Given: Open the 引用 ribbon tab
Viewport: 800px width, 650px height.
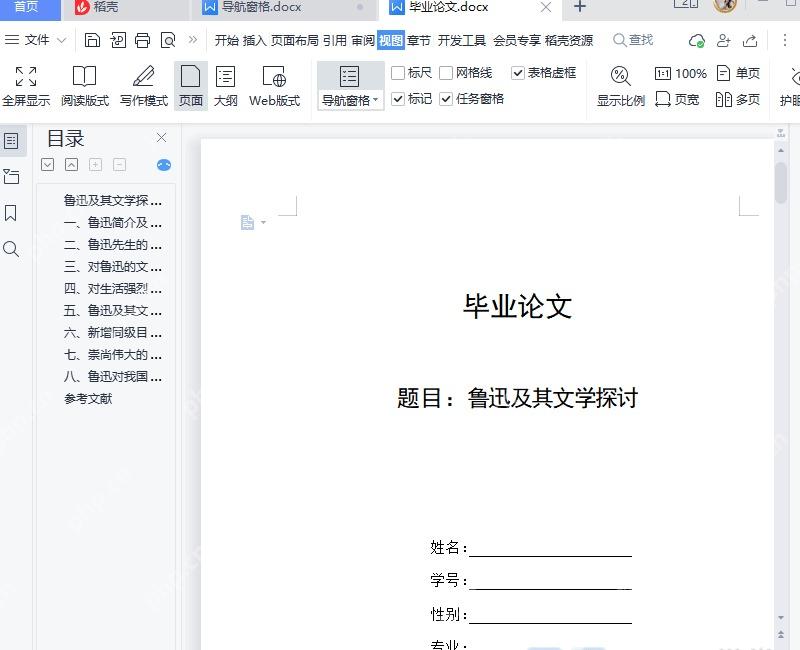Looking at the screenshot, I should pyautogui.click(x=335, y=40).
